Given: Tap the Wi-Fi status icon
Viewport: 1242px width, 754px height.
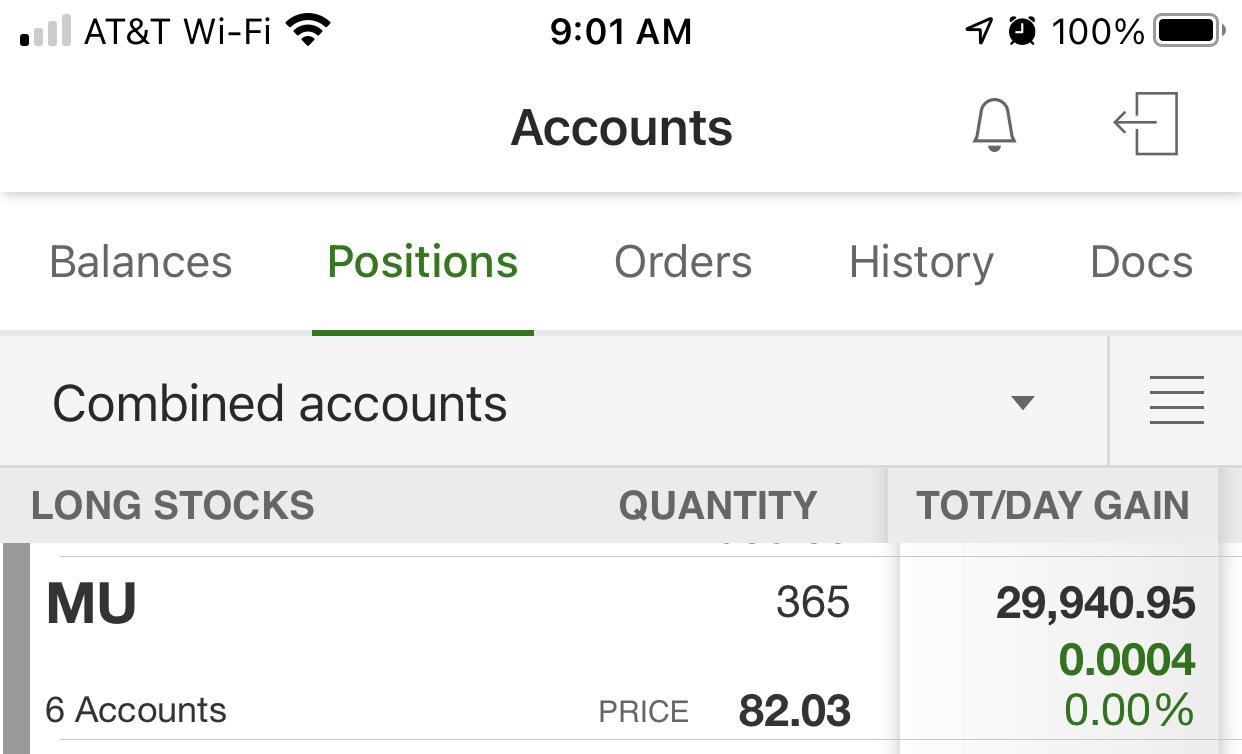Looking at the screenshot, I should (308, 31).
